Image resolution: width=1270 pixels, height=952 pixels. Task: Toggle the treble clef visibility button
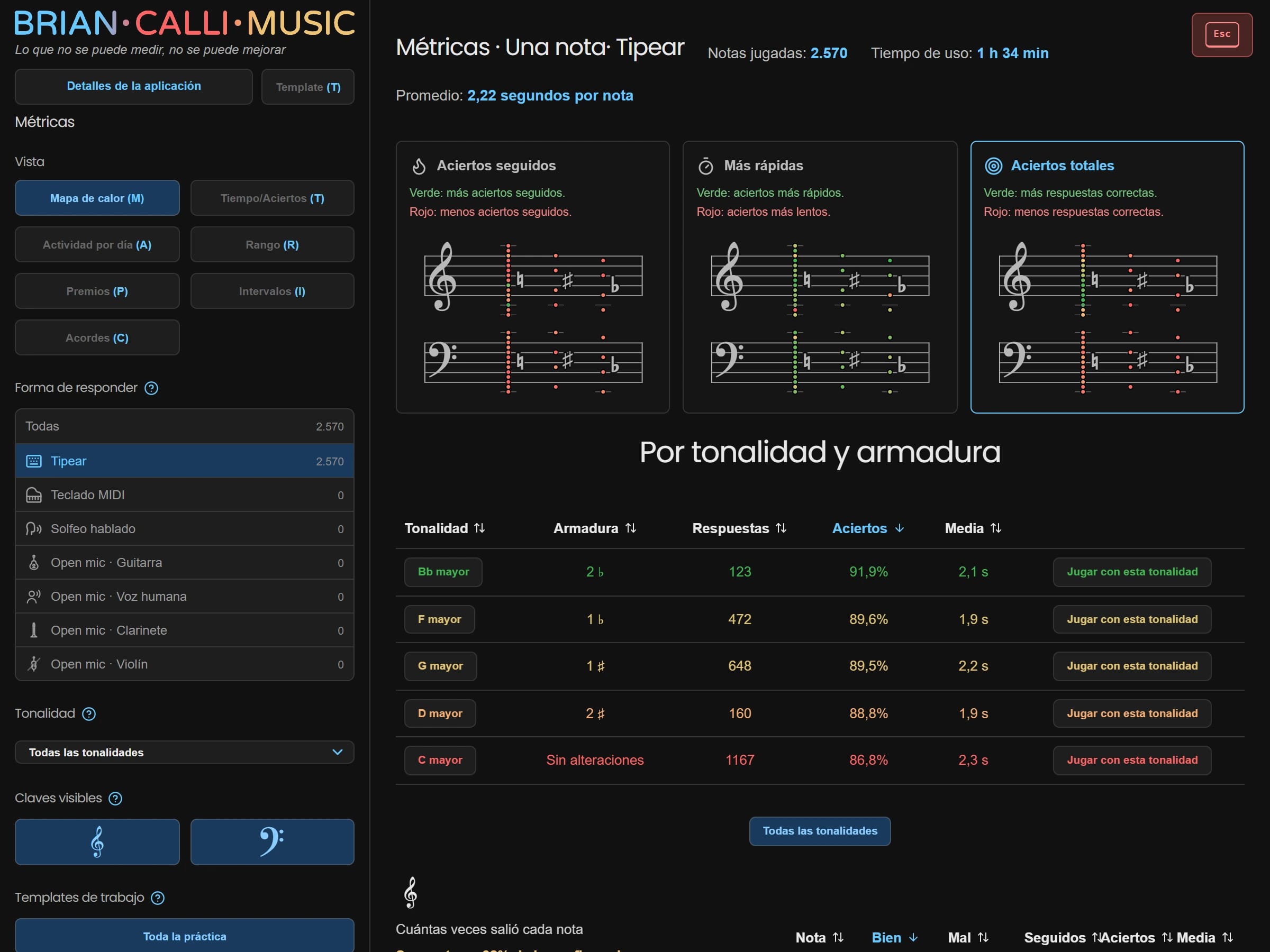pos(97,843)
